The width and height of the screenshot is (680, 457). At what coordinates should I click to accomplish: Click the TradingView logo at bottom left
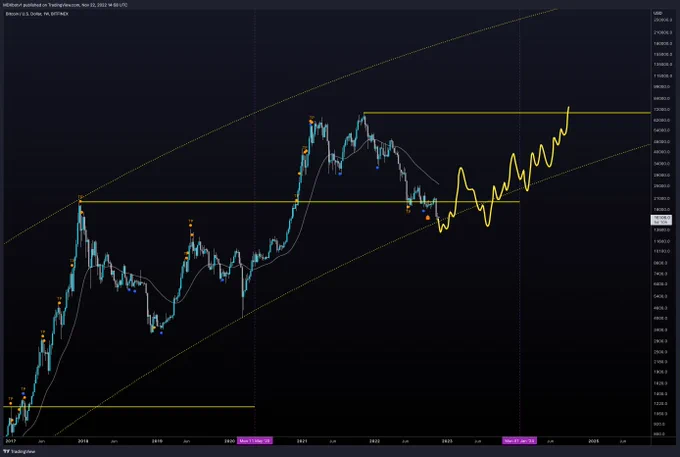(x=19, y=452)
